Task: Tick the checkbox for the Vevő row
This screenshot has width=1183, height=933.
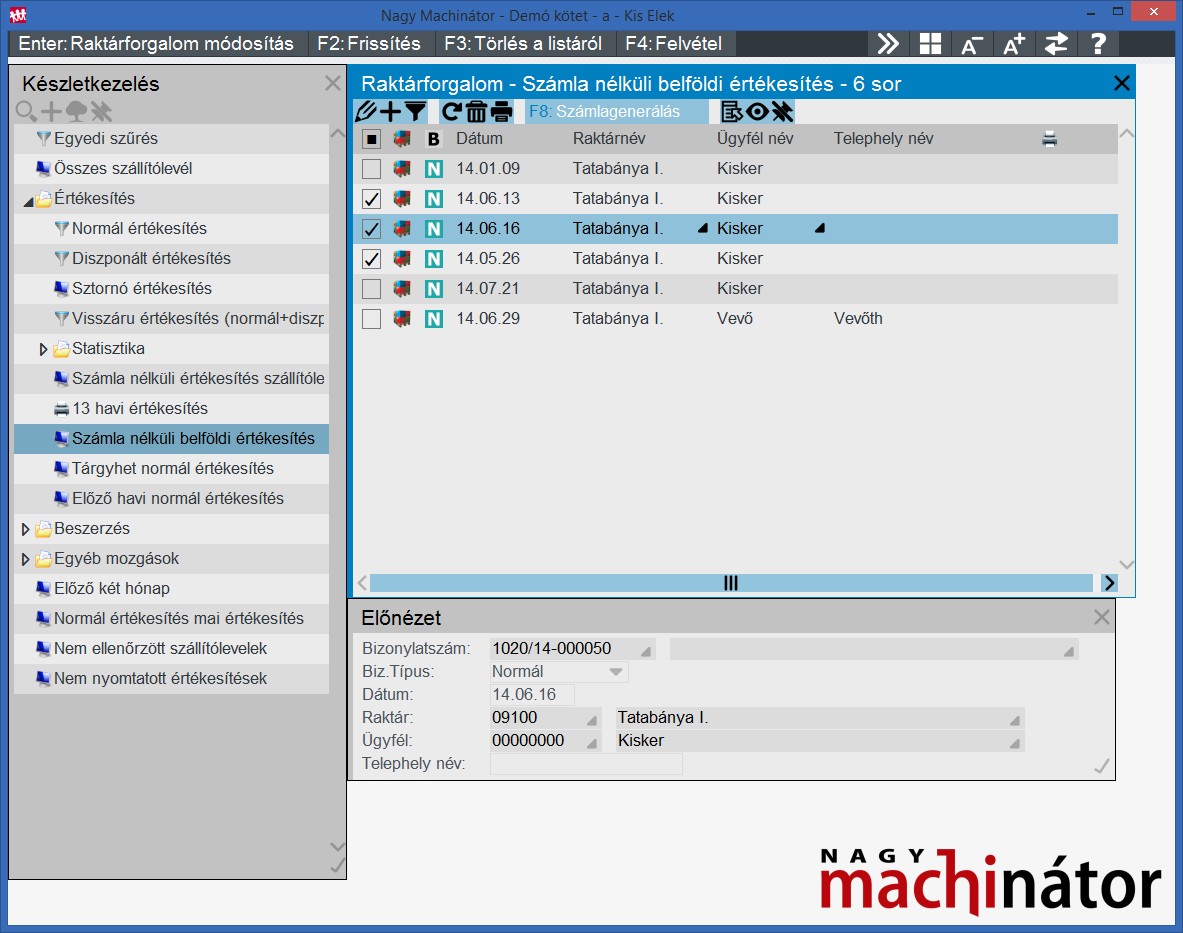Action: tap(371, 319)
